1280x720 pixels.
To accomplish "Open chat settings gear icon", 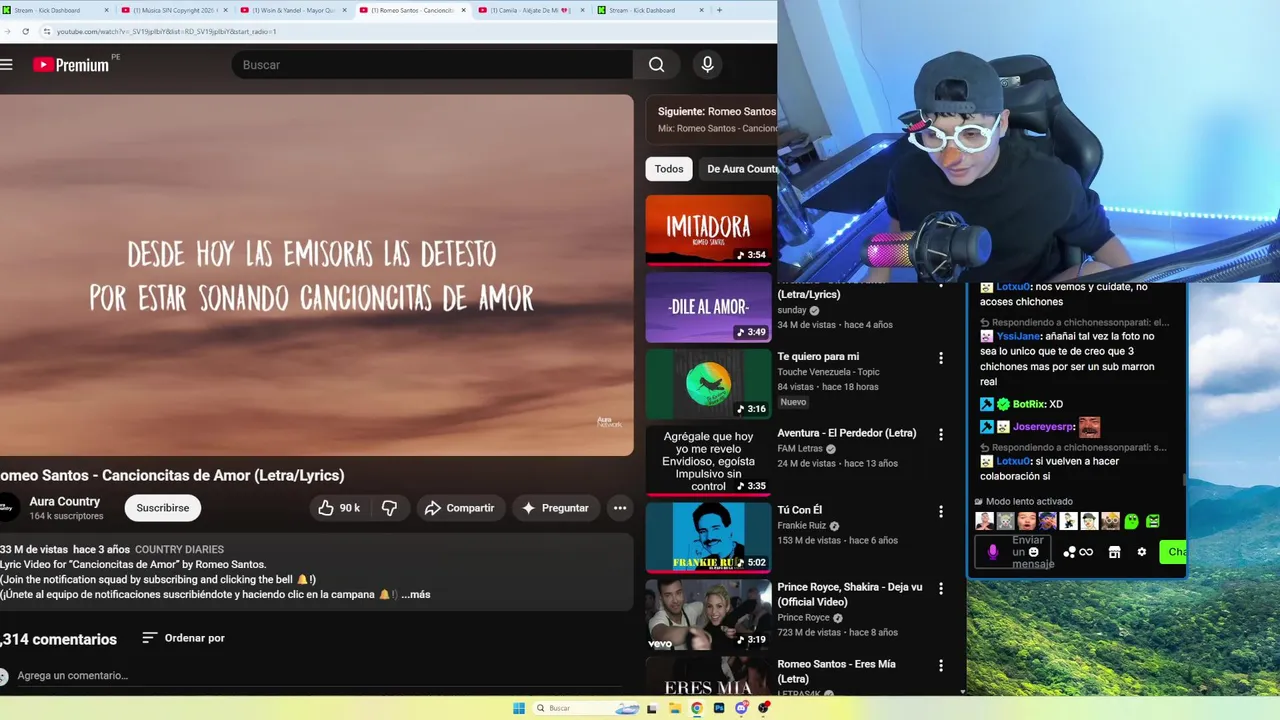I will point(1142,552).
